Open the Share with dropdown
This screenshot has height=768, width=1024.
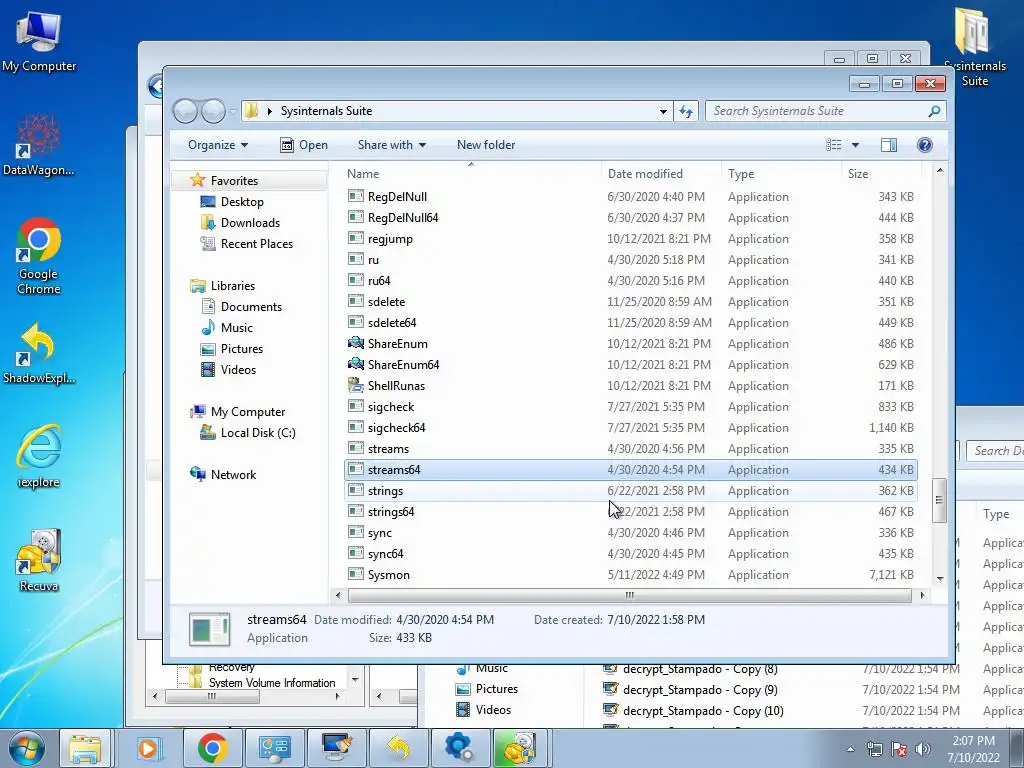pos(391,145)
